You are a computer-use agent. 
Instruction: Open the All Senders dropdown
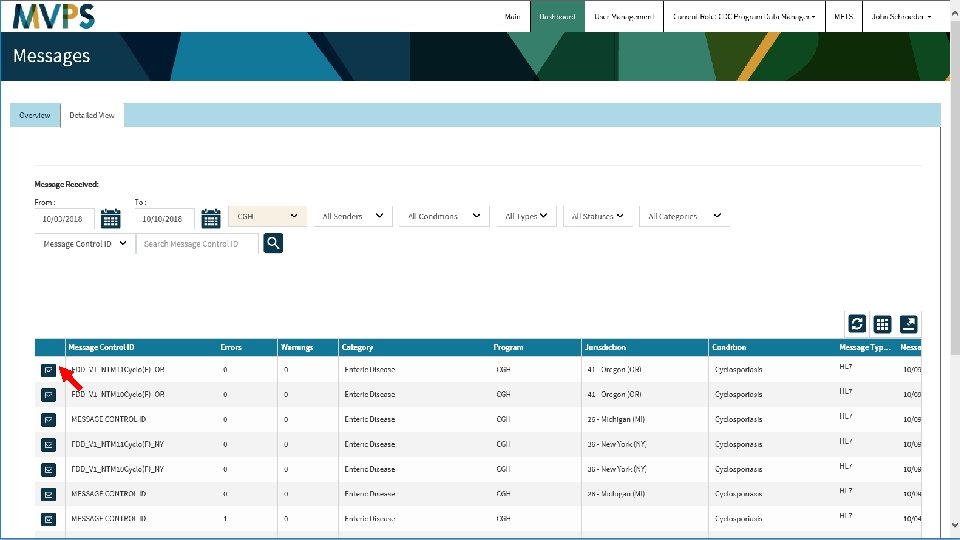tap(353, 216)
